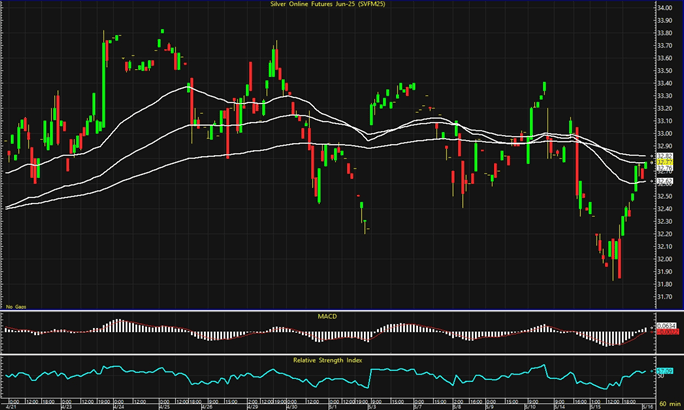The width and height of the screenshot is (684, 410).
Task: Click the 32.83 moving average price tag
Action: tap(664, 157)
